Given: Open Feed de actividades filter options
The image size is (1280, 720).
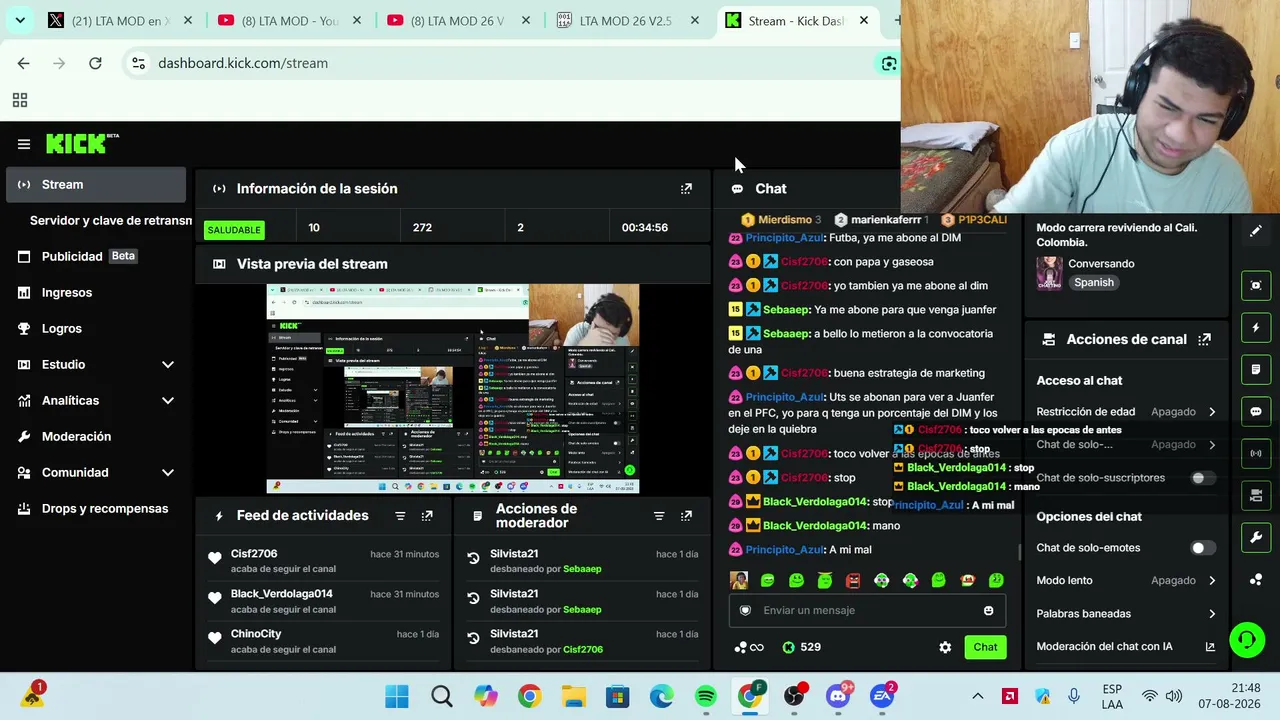Looking at the screenshot, I should pyautogui.click(x=400, y=516).
